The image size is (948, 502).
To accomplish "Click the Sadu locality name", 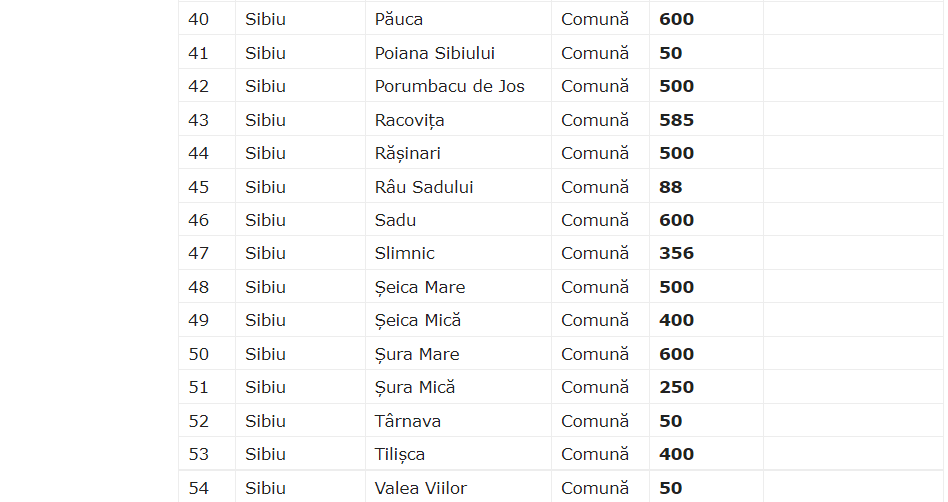I will 395,220.
